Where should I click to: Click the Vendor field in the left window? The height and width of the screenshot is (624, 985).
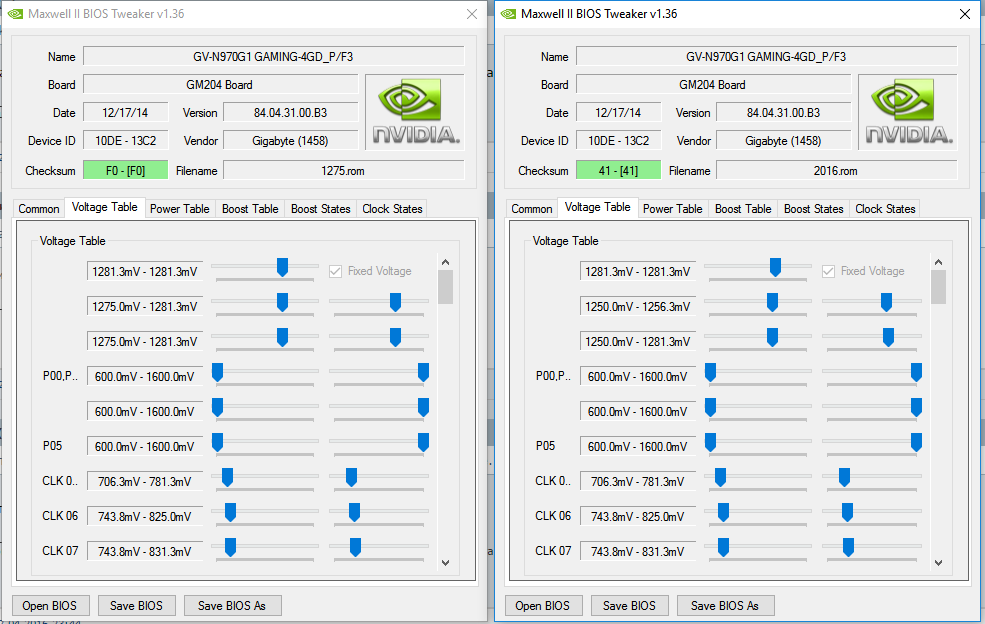(x=290, y=141)
